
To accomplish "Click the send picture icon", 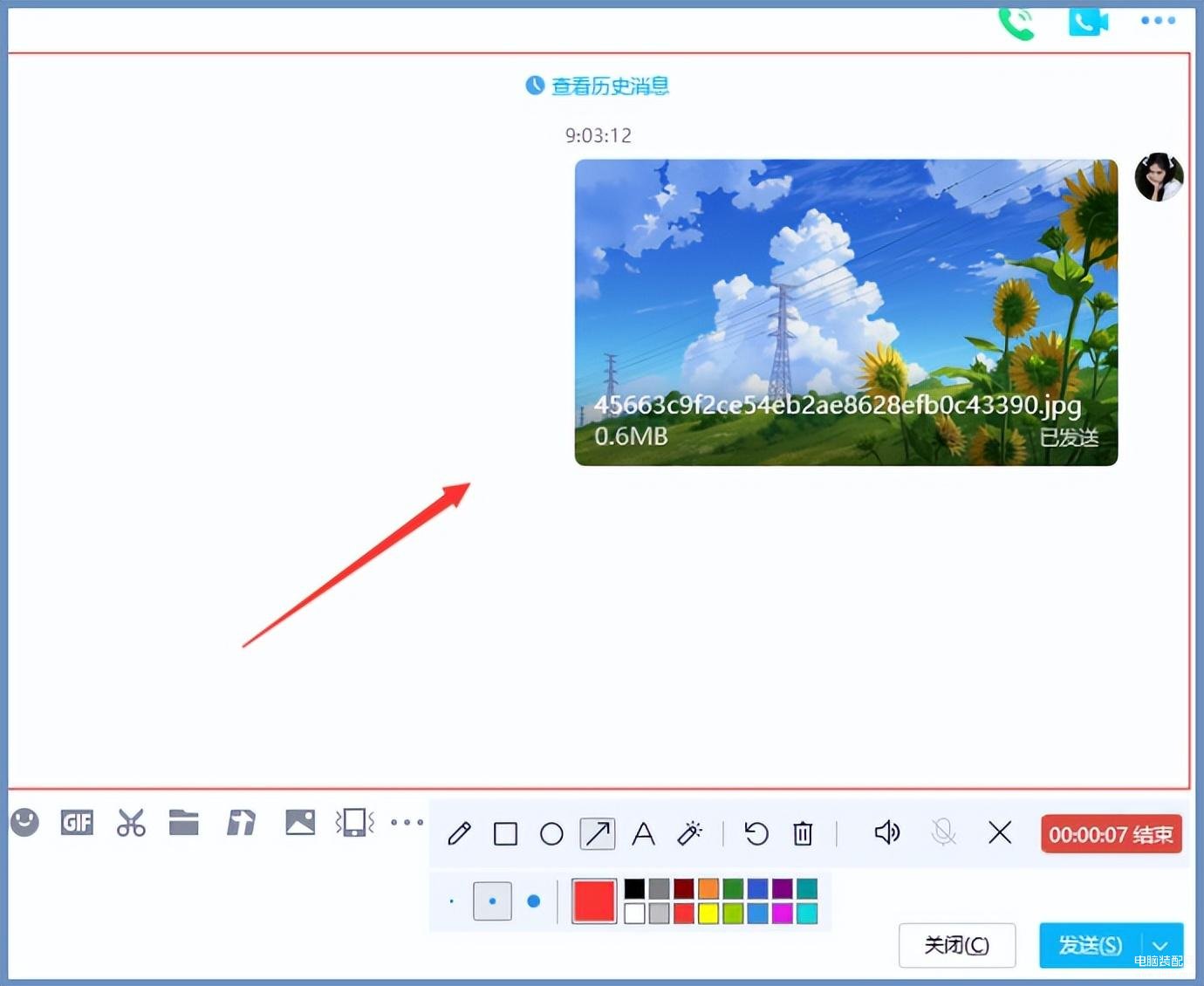I will click(x=300, y=822).
